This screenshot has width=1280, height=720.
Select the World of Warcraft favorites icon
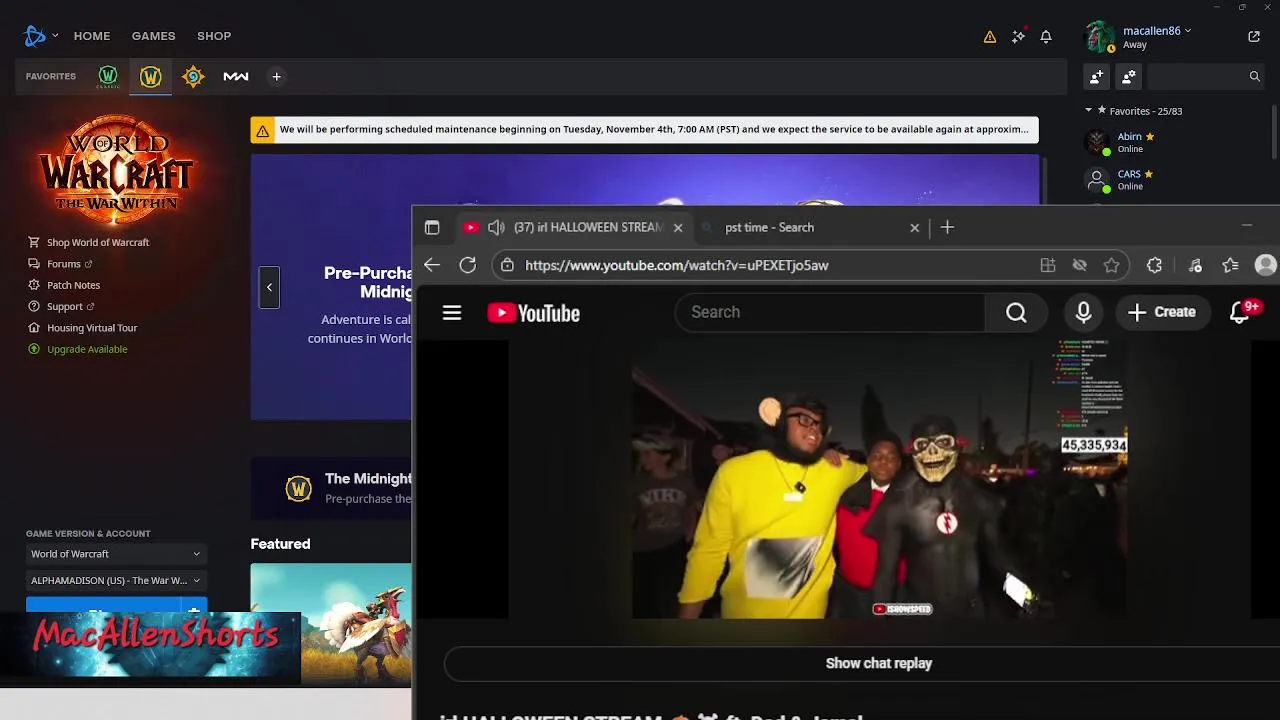(x=151, y=76)
